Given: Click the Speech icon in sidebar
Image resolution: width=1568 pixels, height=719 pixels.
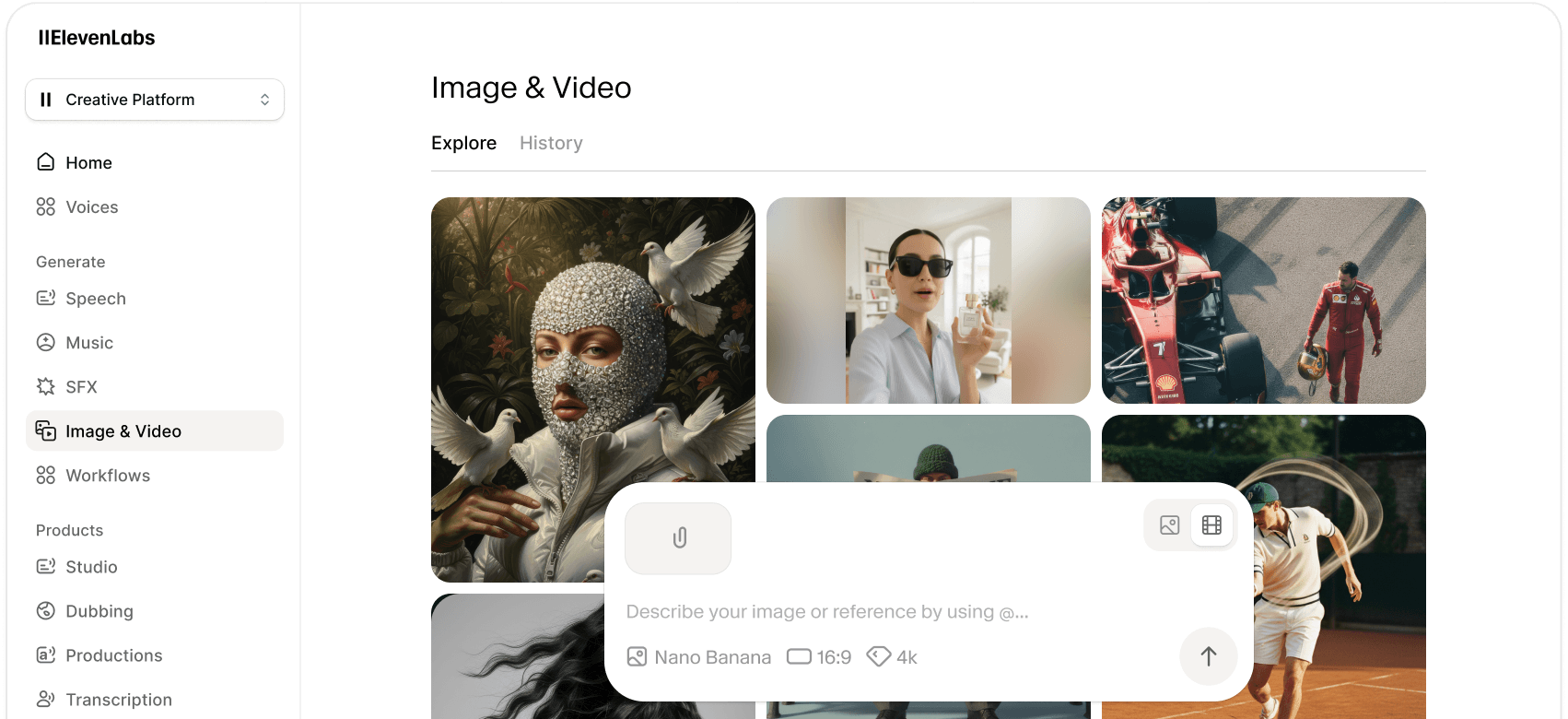Looking at the screenshot, I should click(46, 298).
